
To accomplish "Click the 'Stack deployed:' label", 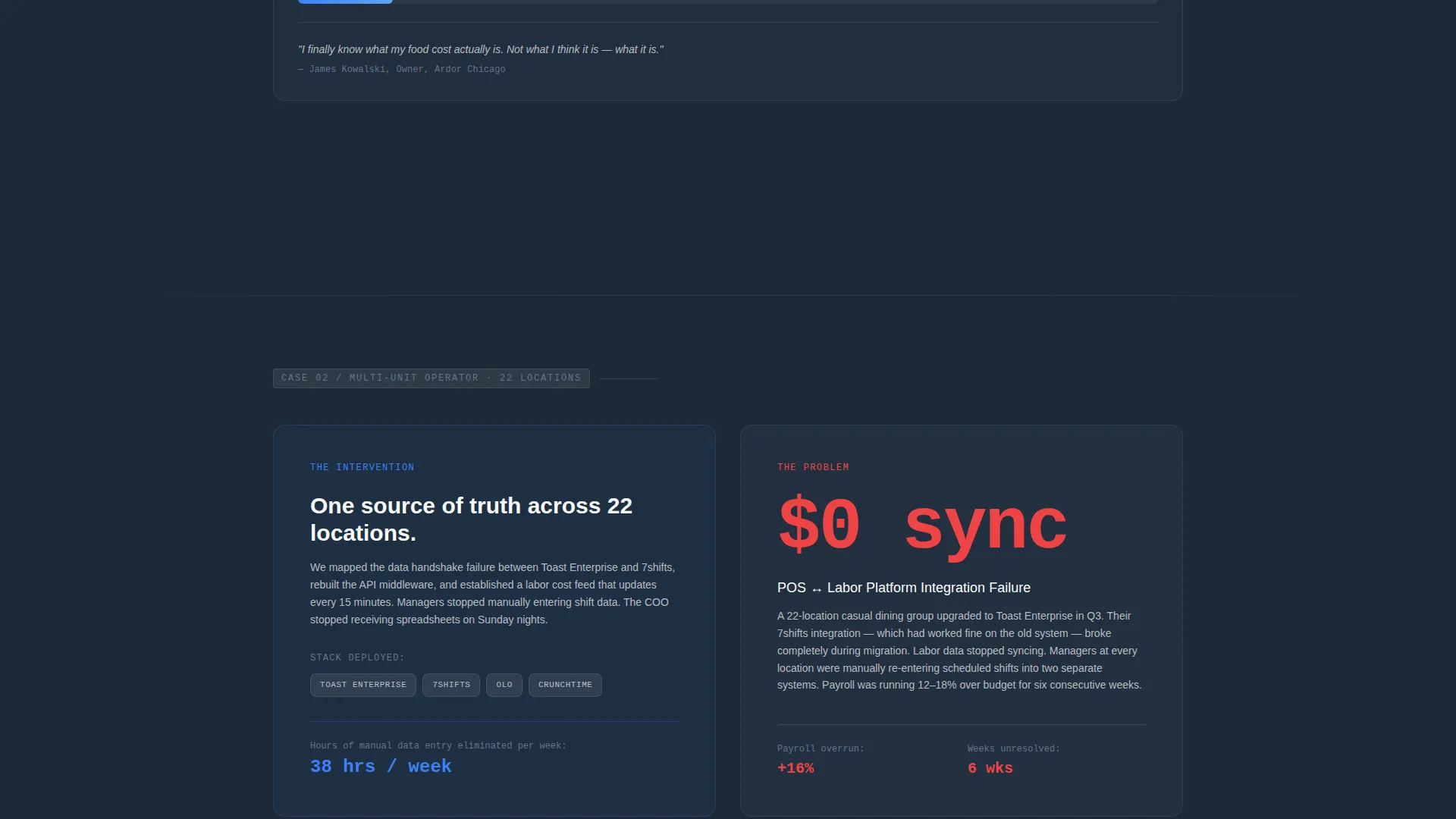I will click(x=357, y=657).
